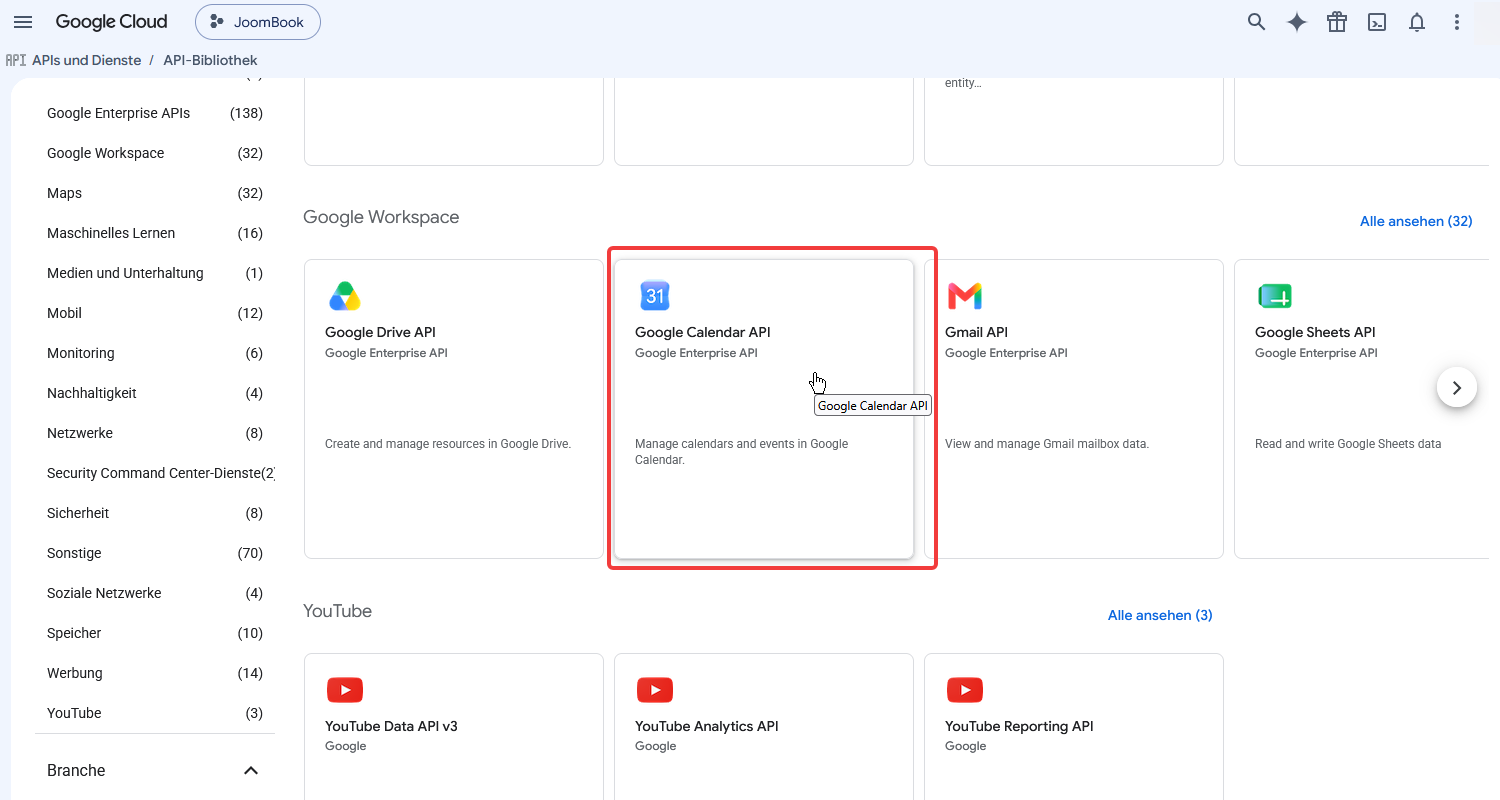Choose the YouTube category filter in sidebar
The height and width of the screenshot is (800, 1500).
(155, 713)
